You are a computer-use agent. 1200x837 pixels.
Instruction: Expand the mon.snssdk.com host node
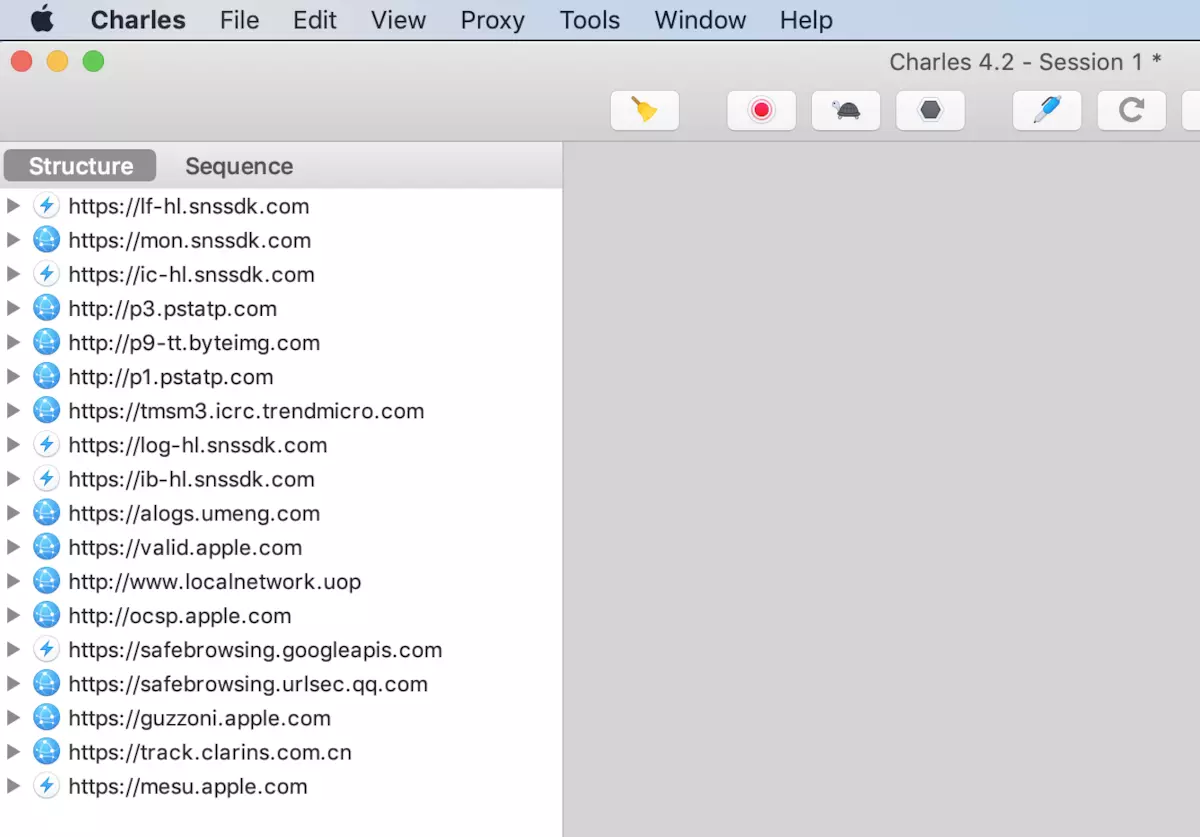point(13,240)
